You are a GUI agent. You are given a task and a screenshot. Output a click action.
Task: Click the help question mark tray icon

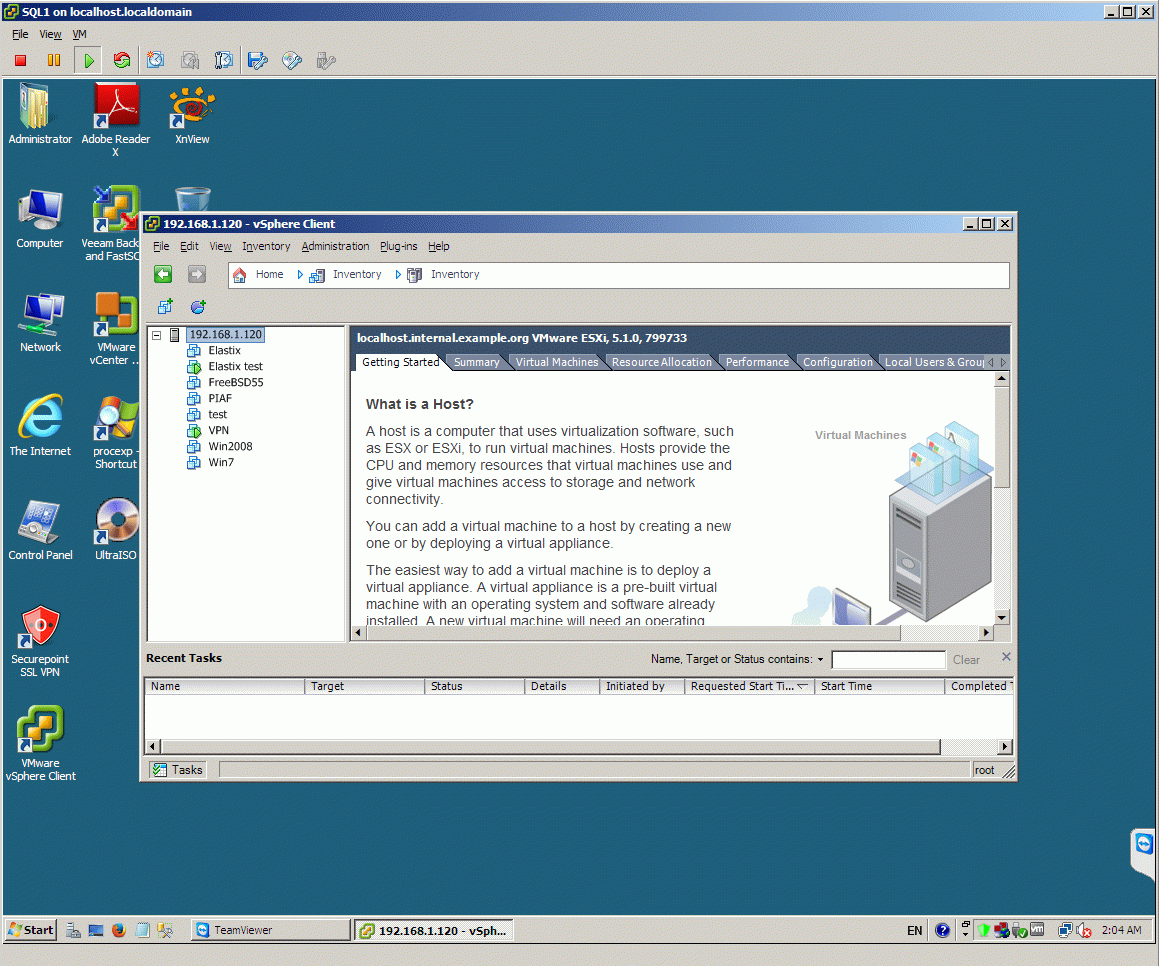point(942,930)
